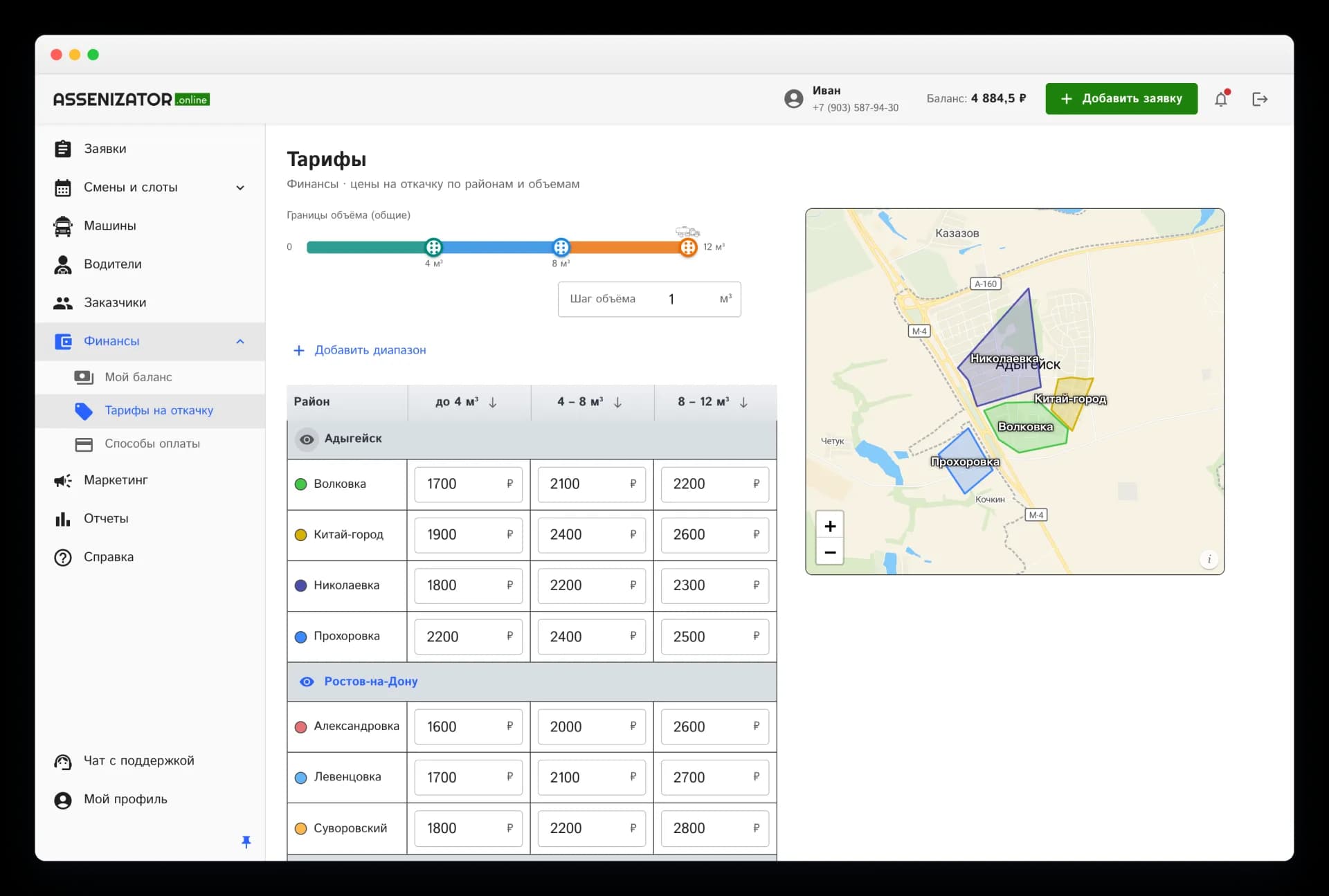Select the 8 м³ slider handle
Image resolution: width=1329 pixels, height=896 pixels.
pos(561,247)
